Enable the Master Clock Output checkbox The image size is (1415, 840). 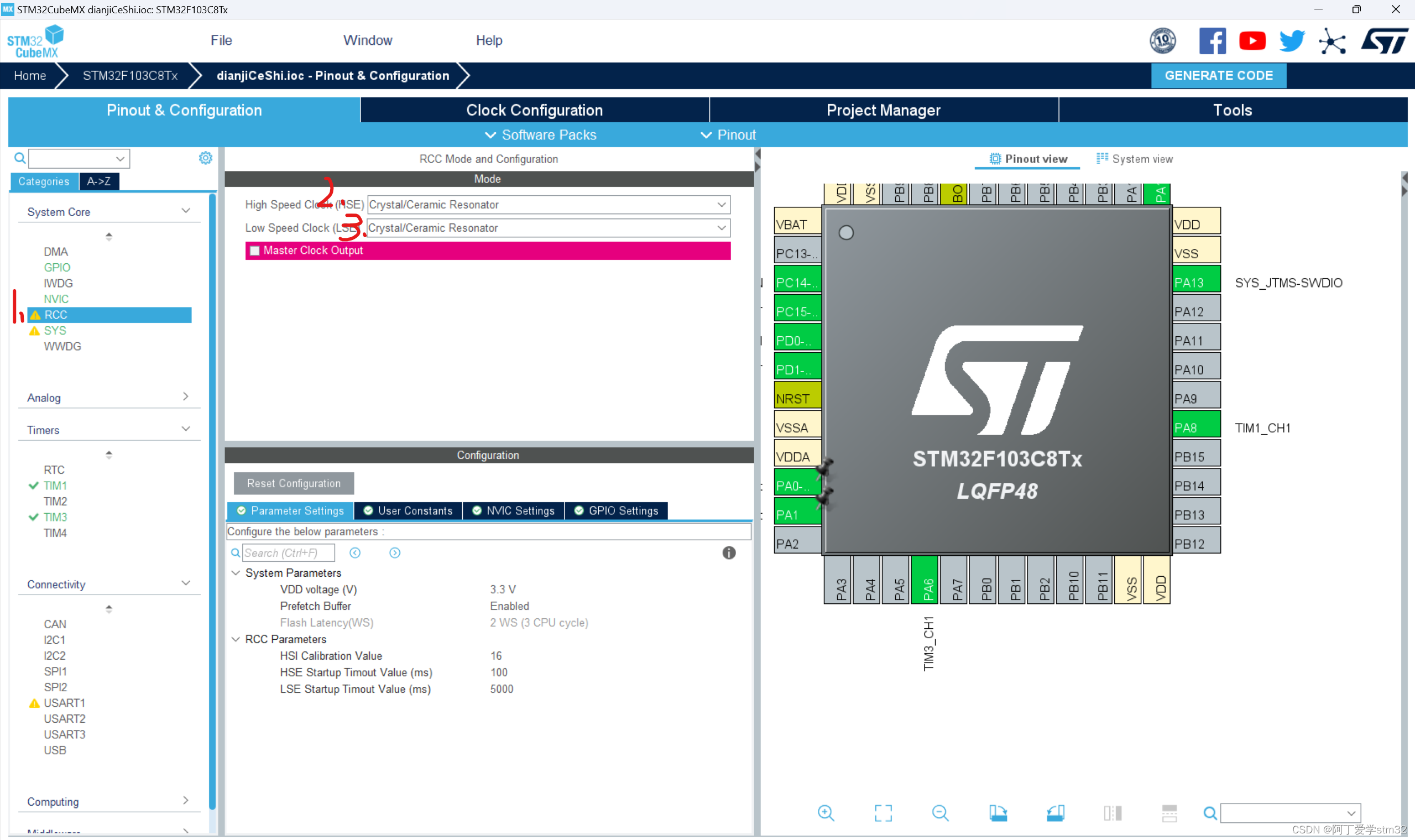pyautogui.click(x=255, y=250)
